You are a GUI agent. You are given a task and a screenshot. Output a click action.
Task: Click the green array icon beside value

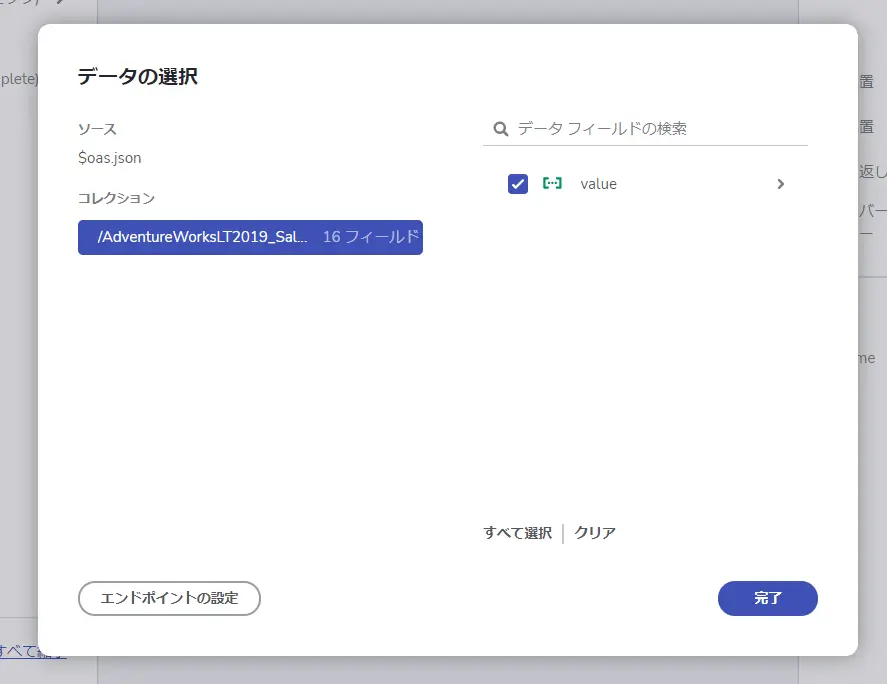[552, 183]
